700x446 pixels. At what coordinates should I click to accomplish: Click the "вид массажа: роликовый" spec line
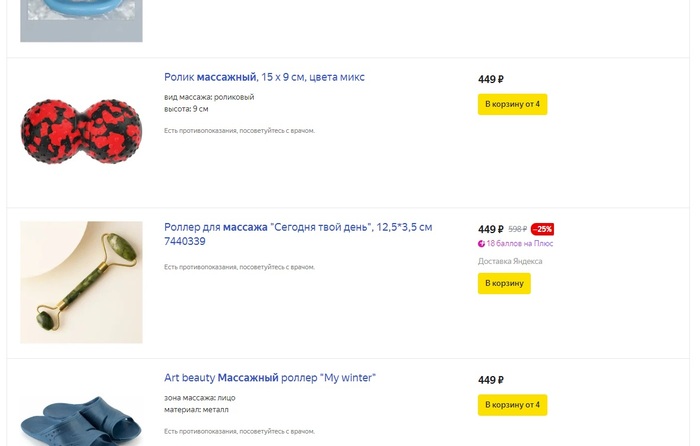(209, 97)
